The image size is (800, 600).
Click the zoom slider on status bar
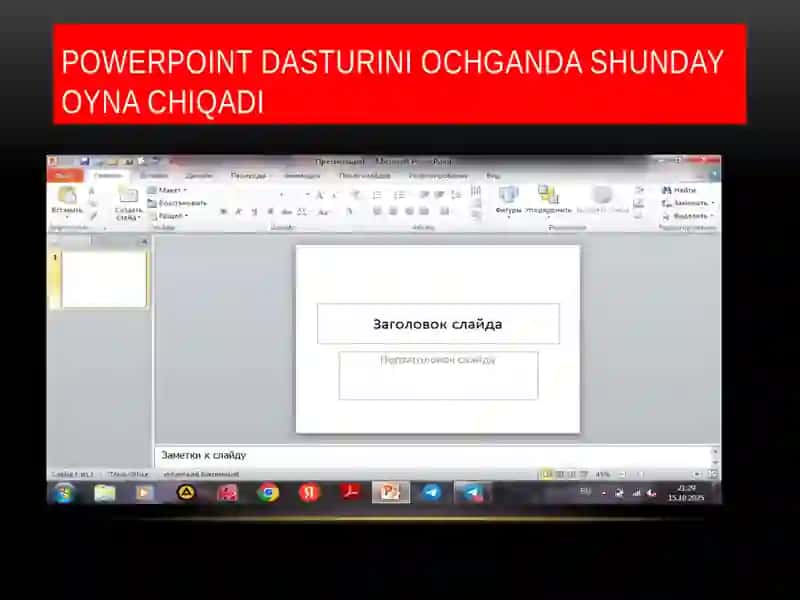[659, 474]
